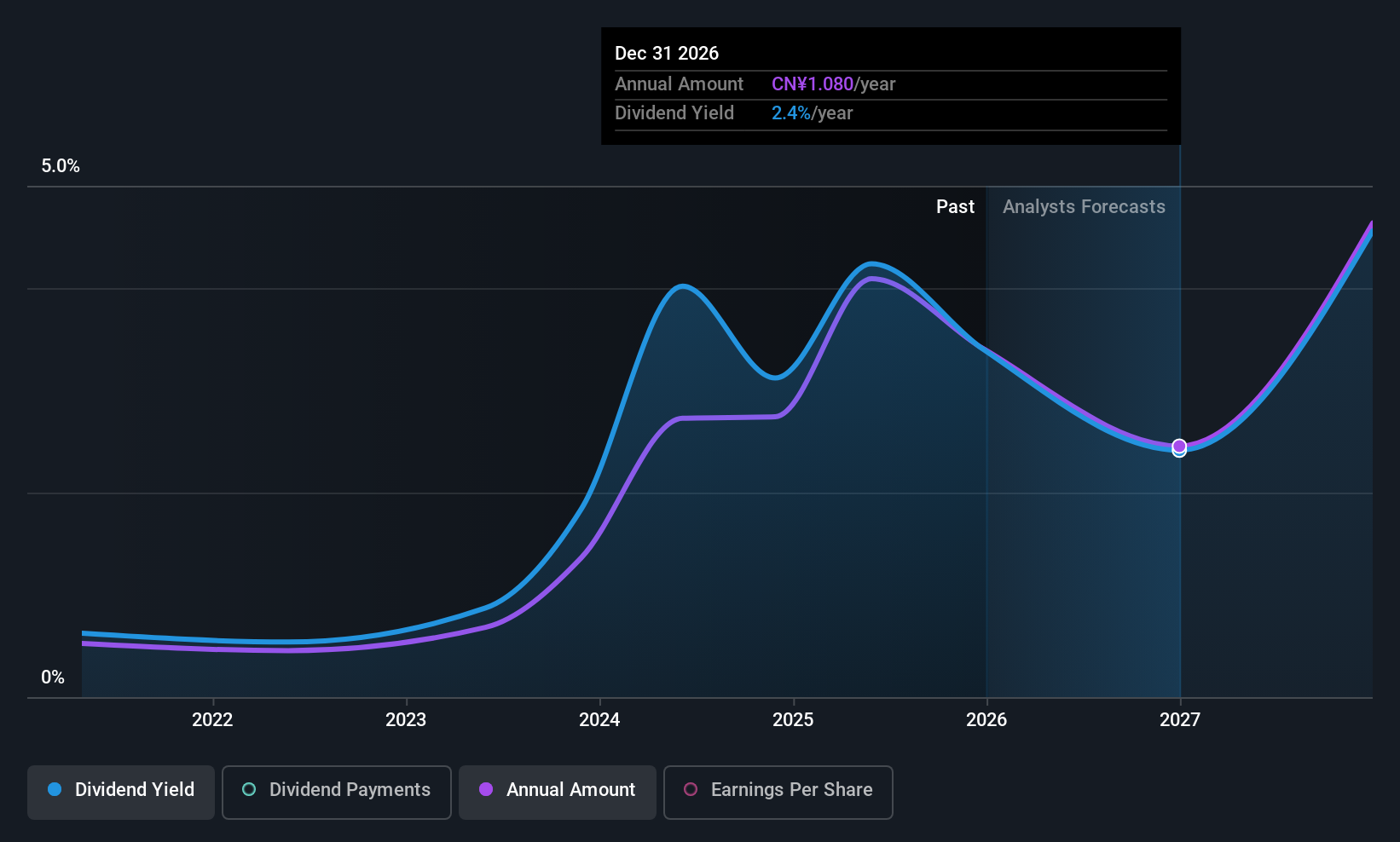Click the 2022 axis label
The width and height of the screenshot is (1400, 842).
212,720
